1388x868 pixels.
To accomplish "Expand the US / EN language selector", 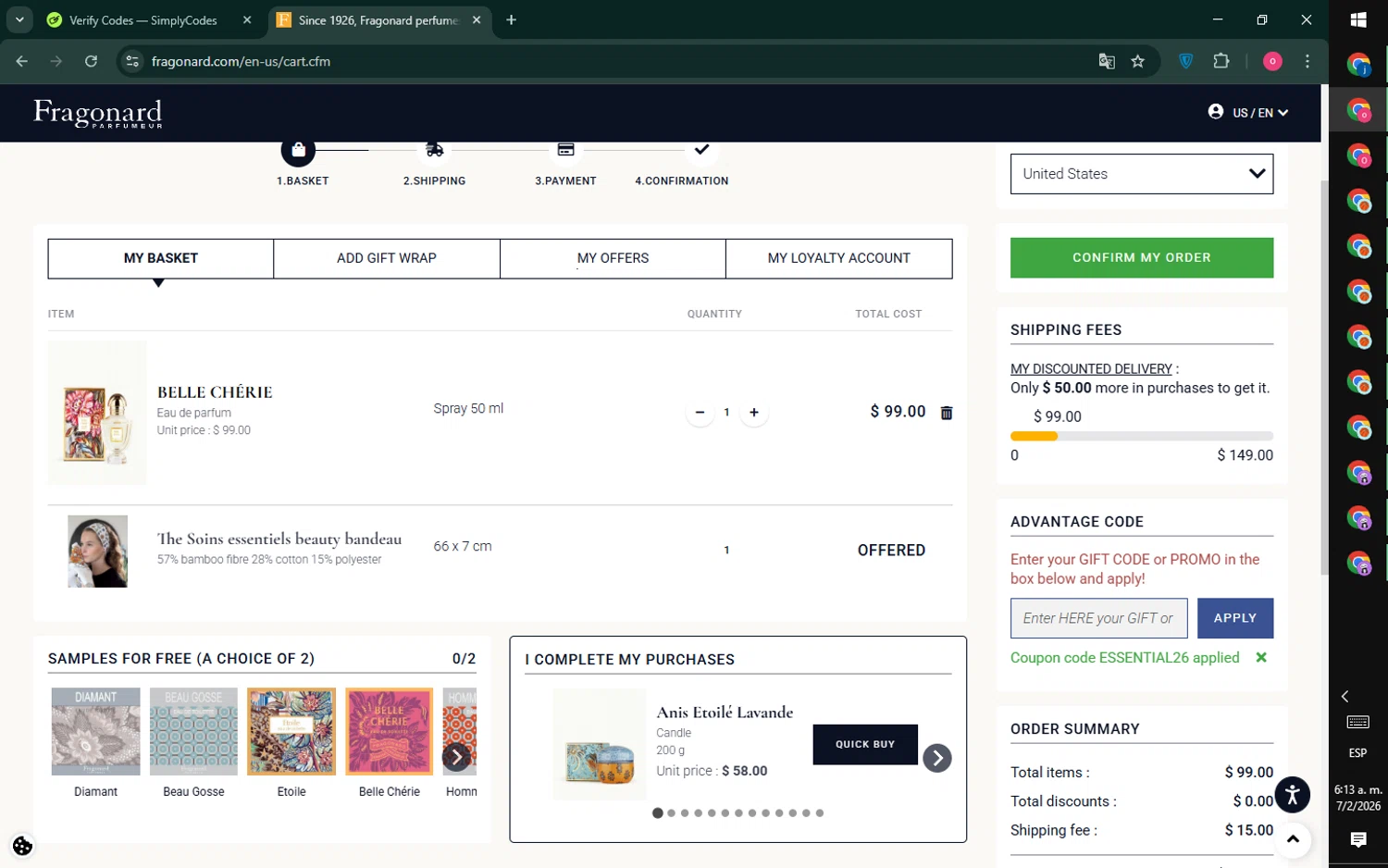I will (x=1260, y=113).
